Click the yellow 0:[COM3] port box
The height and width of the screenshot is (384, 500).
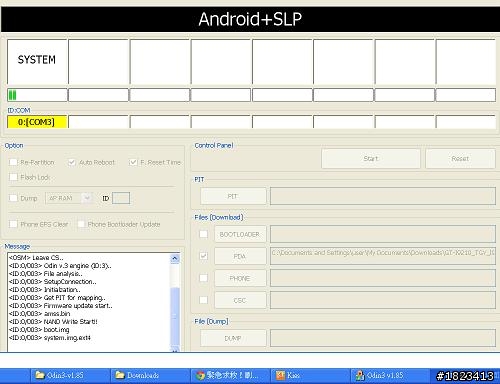click(x=37, y=122)
